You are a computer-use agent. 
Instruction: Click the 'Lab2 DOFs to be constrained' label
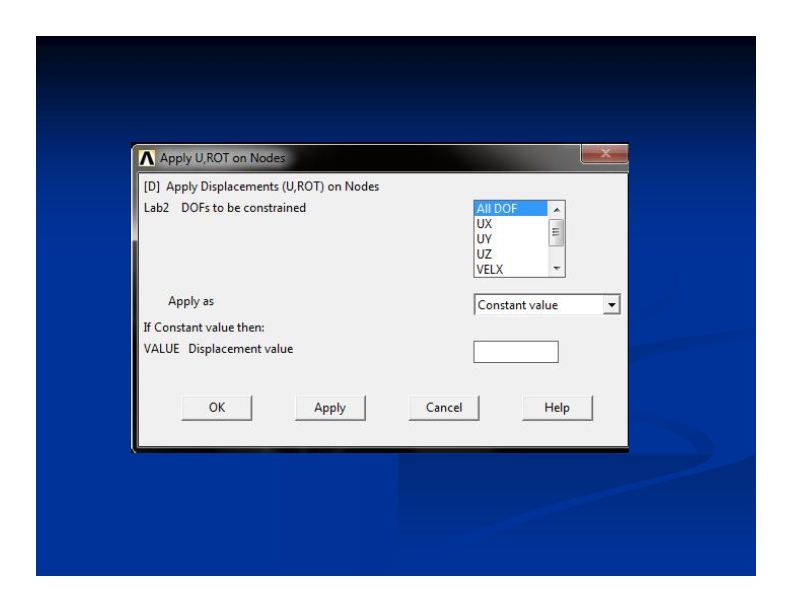point(225,208)
